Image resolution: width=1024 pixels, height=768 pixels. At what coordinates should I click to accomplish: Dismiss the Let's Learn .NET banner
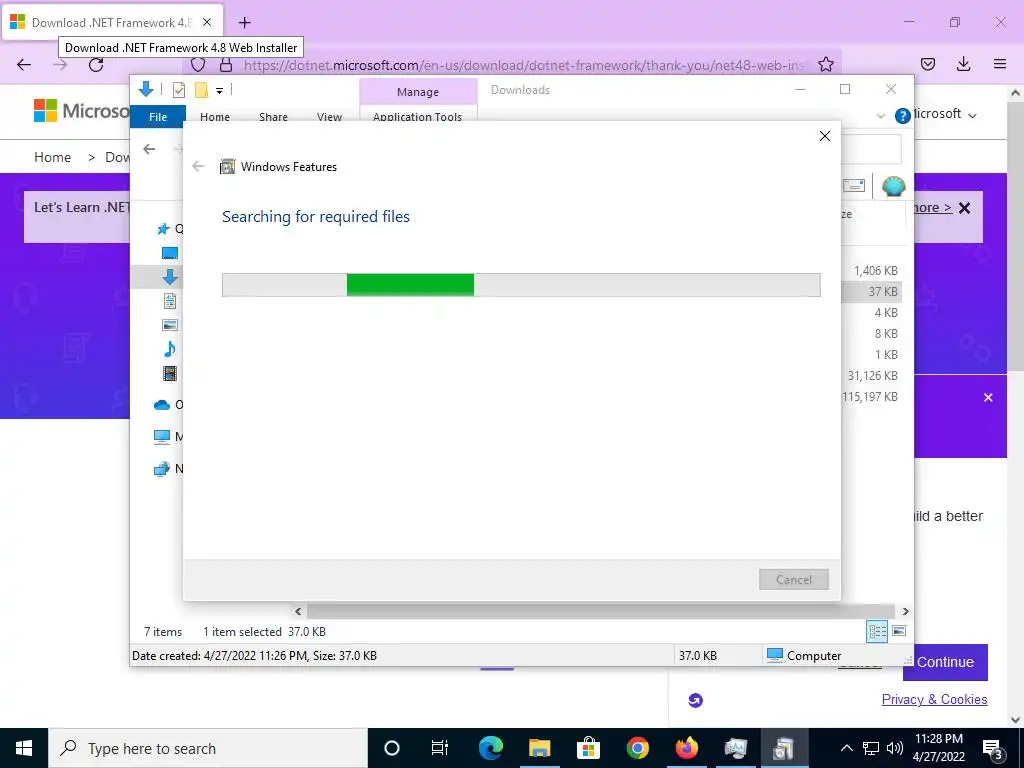(964, 208)
